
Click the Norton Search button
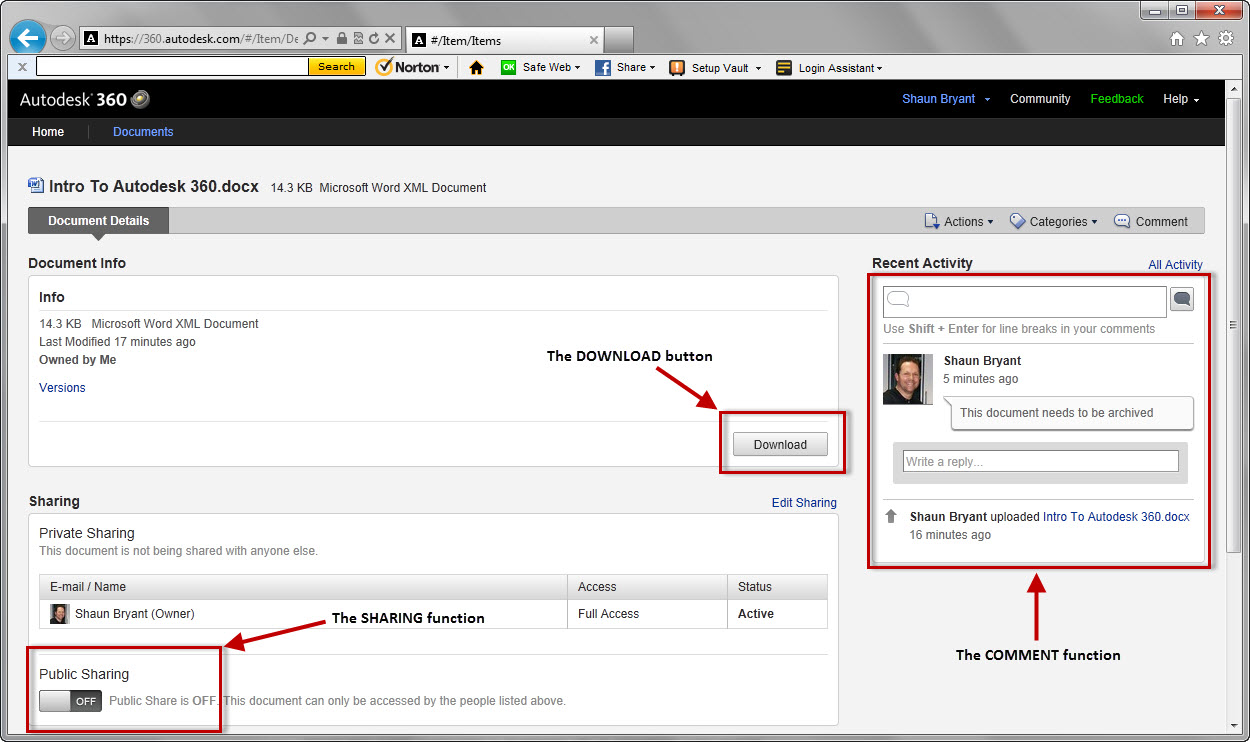(x=336, y=67)
